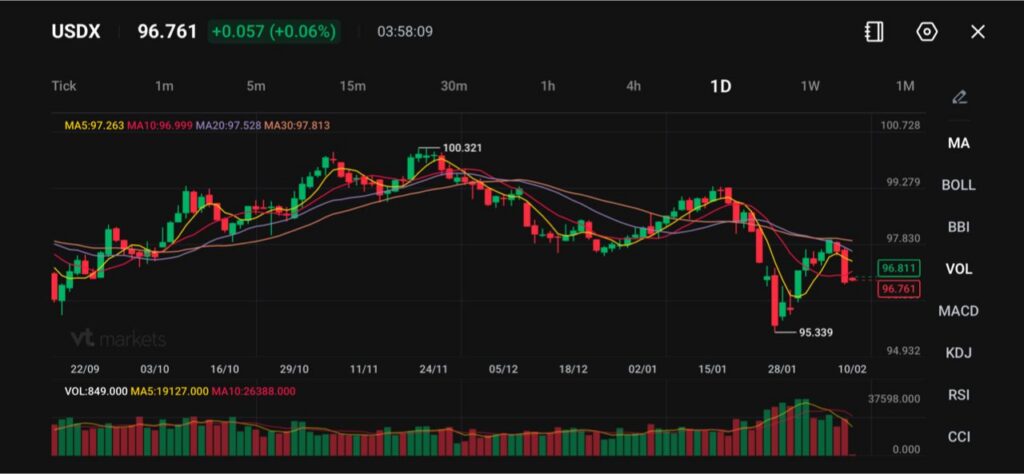
Task: Show the KDJ indicator panel
Action: click(958, 353)
